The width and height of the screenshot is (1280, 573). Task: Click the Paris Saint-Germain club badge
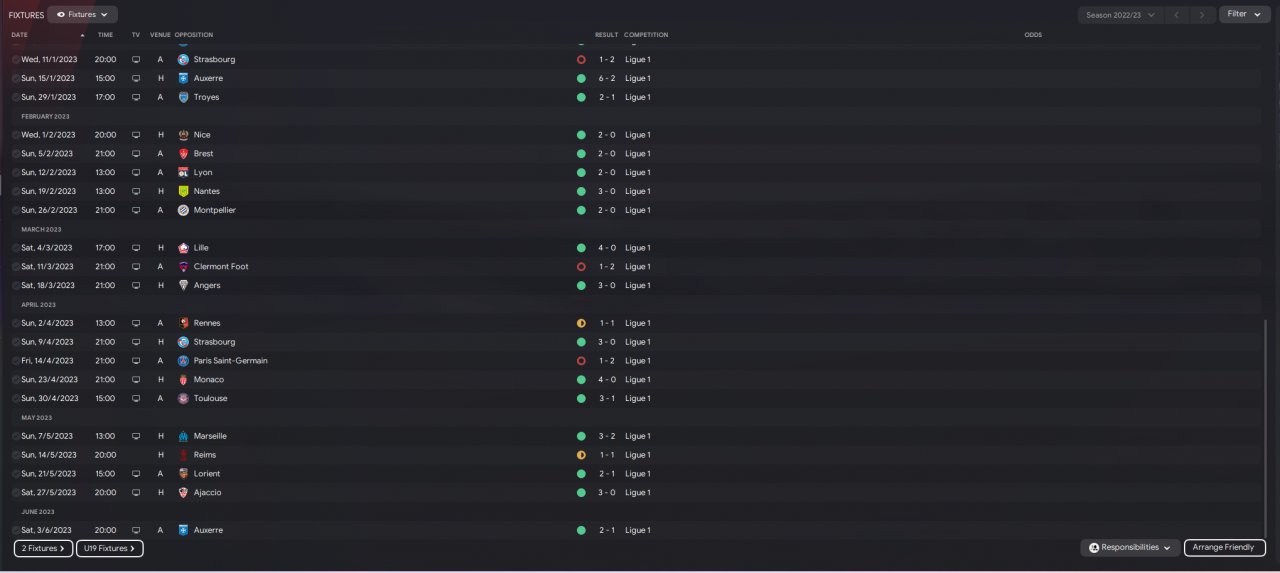coord(183,361)
